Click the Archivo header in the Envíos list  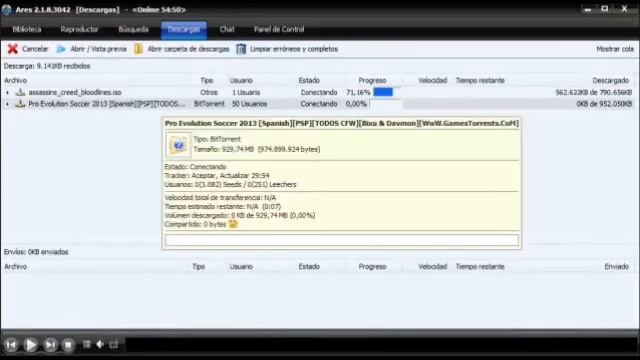pyautogui.click(x=16, y=267)
